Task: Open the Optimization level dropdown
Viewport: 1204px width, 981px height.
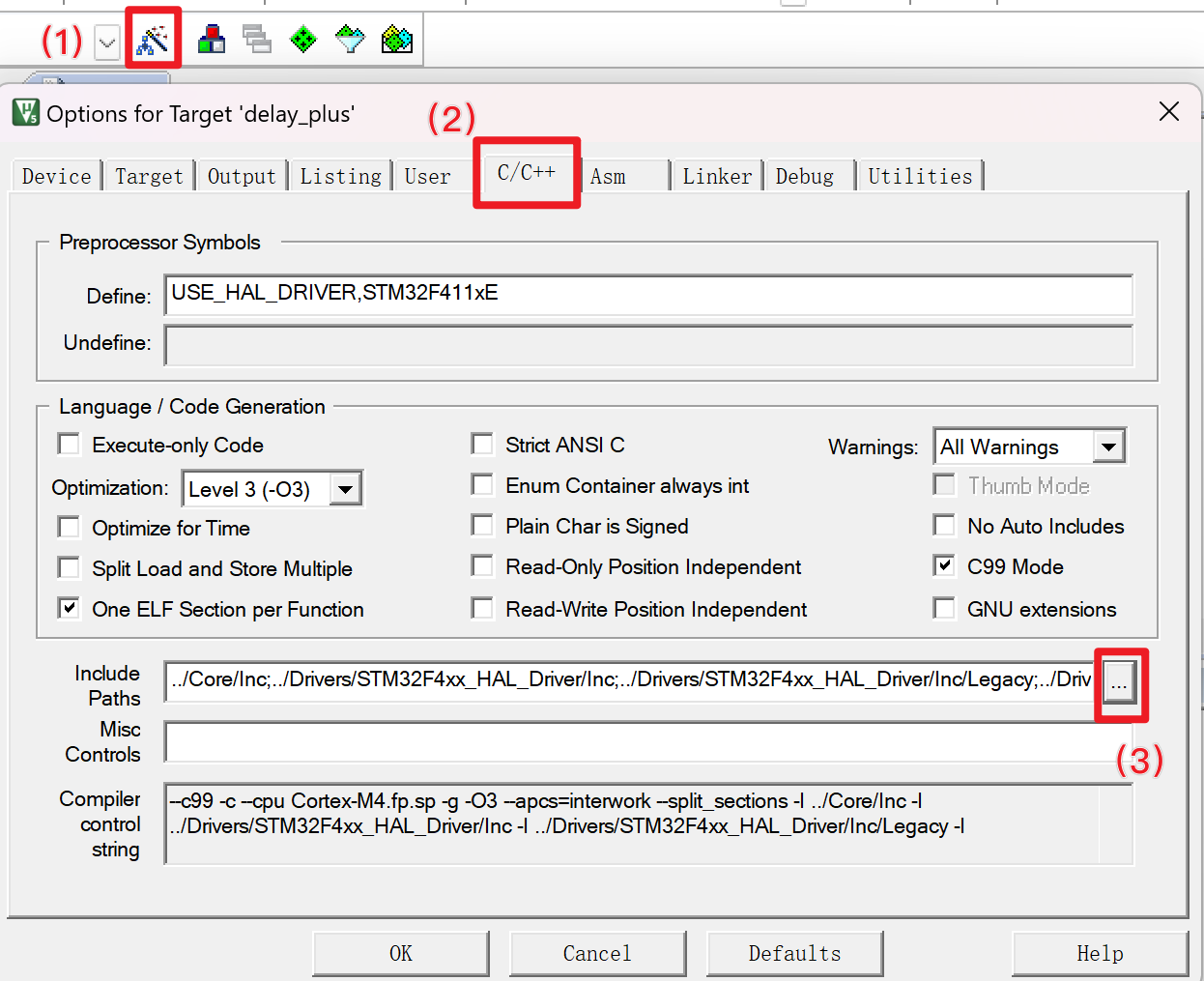Action: coord(345,489)
